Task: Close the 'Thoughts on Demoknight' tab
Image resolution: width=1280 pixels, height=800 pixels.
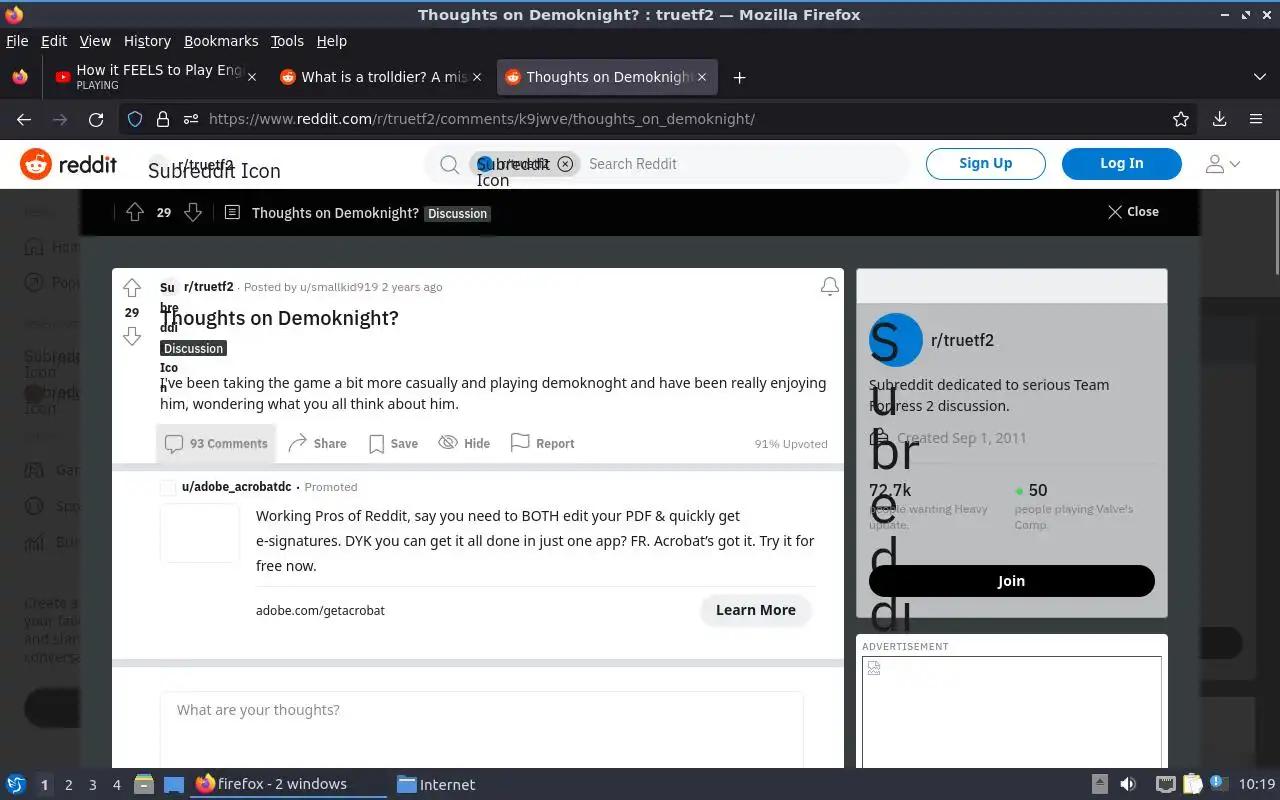Action: pos(702,77)
